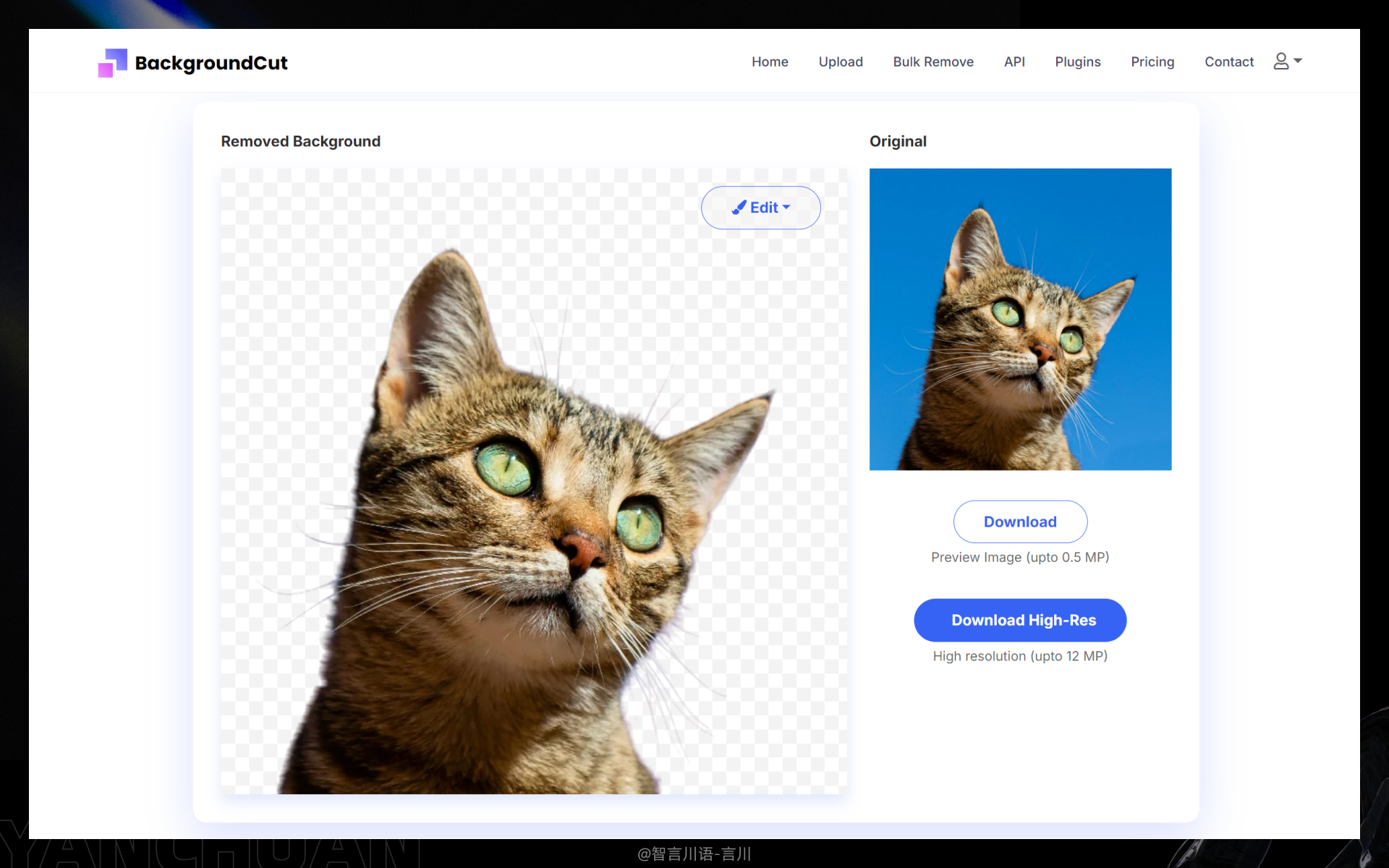Click the Upload navigation icon
The width and height of the screenshot is (1389, 868).
[840, 61]
